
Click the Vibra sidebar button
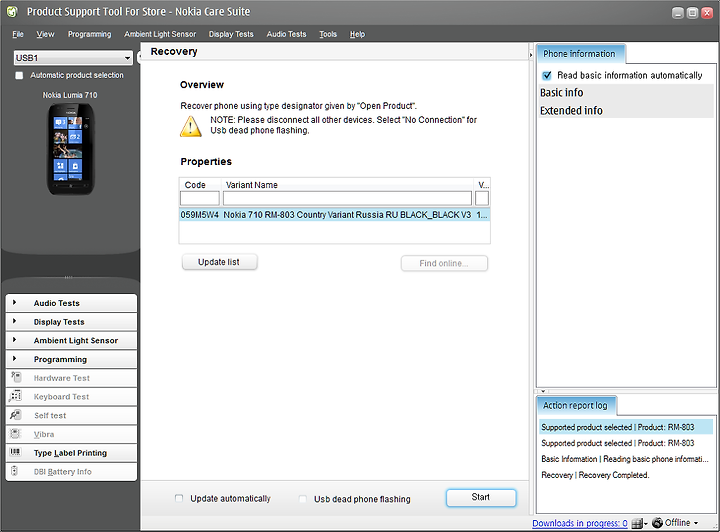(x=71, y=434)
